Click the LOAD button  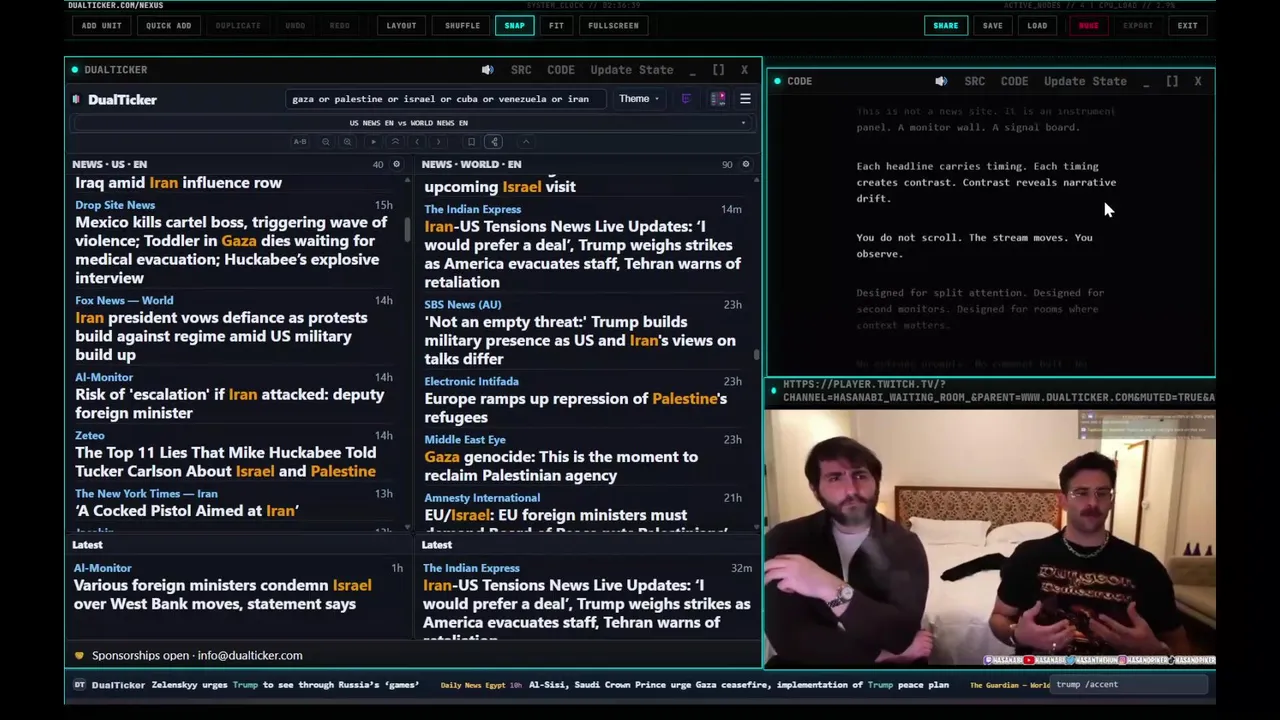(x=1037, y=25)
